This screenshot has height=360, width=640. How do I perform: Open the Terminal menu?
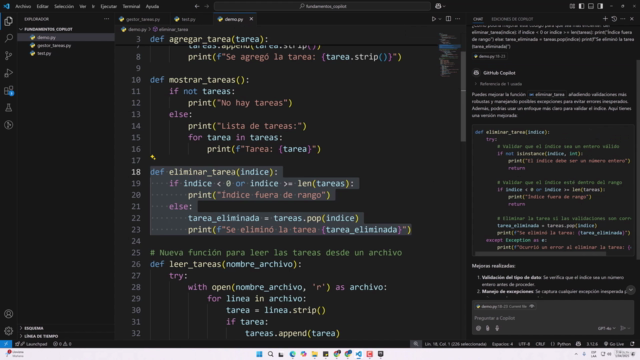point(131,6)
